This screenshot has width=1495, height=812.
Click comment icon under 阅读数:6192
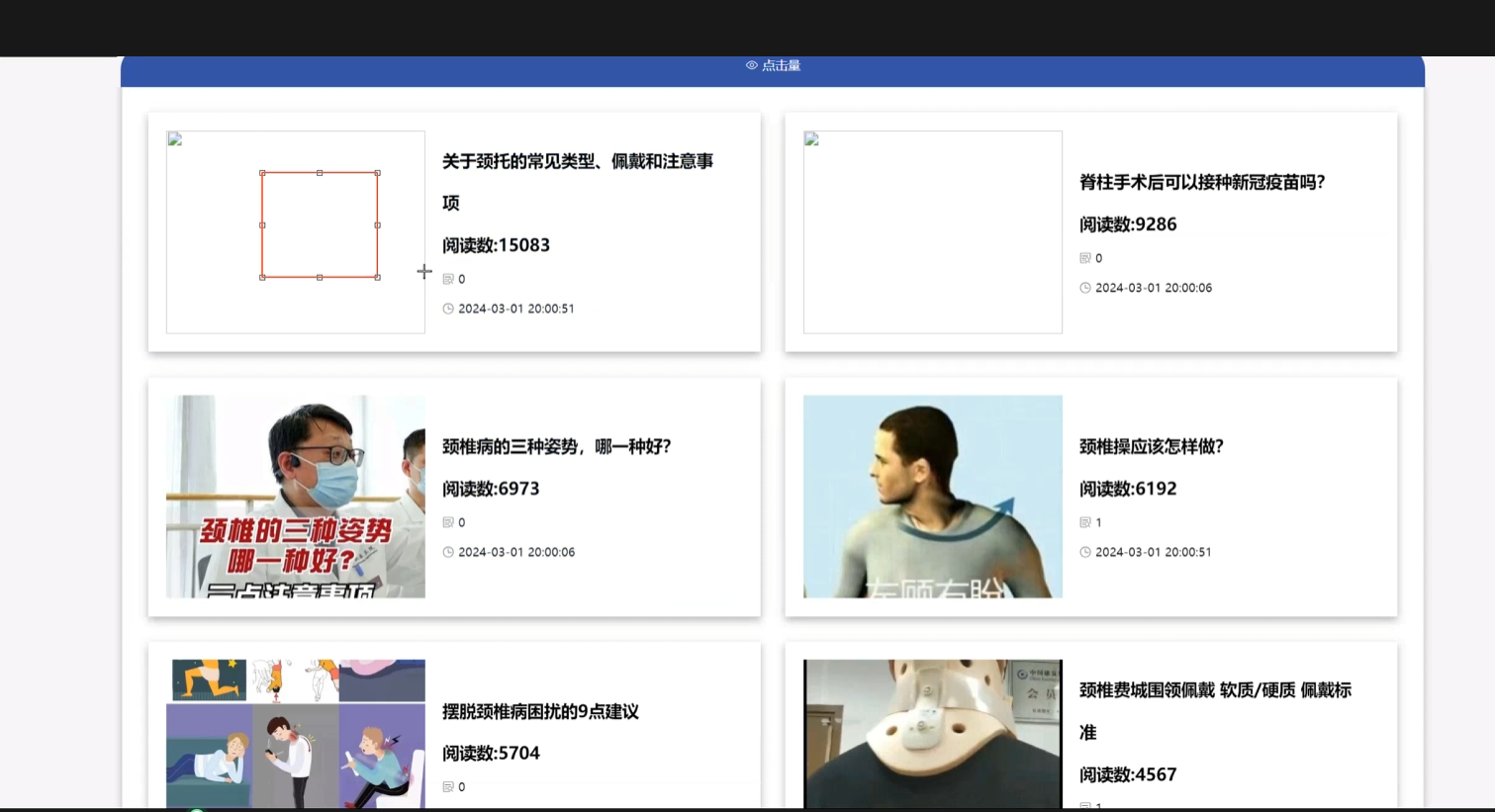tap(1085, 522)
